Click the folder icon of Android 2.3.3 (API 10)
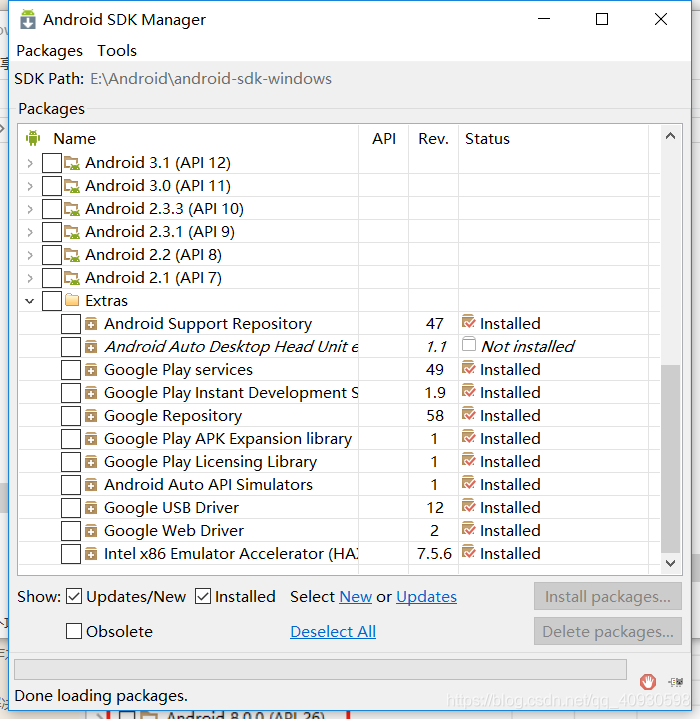The image size is (700, 719). tap(72, 209)
